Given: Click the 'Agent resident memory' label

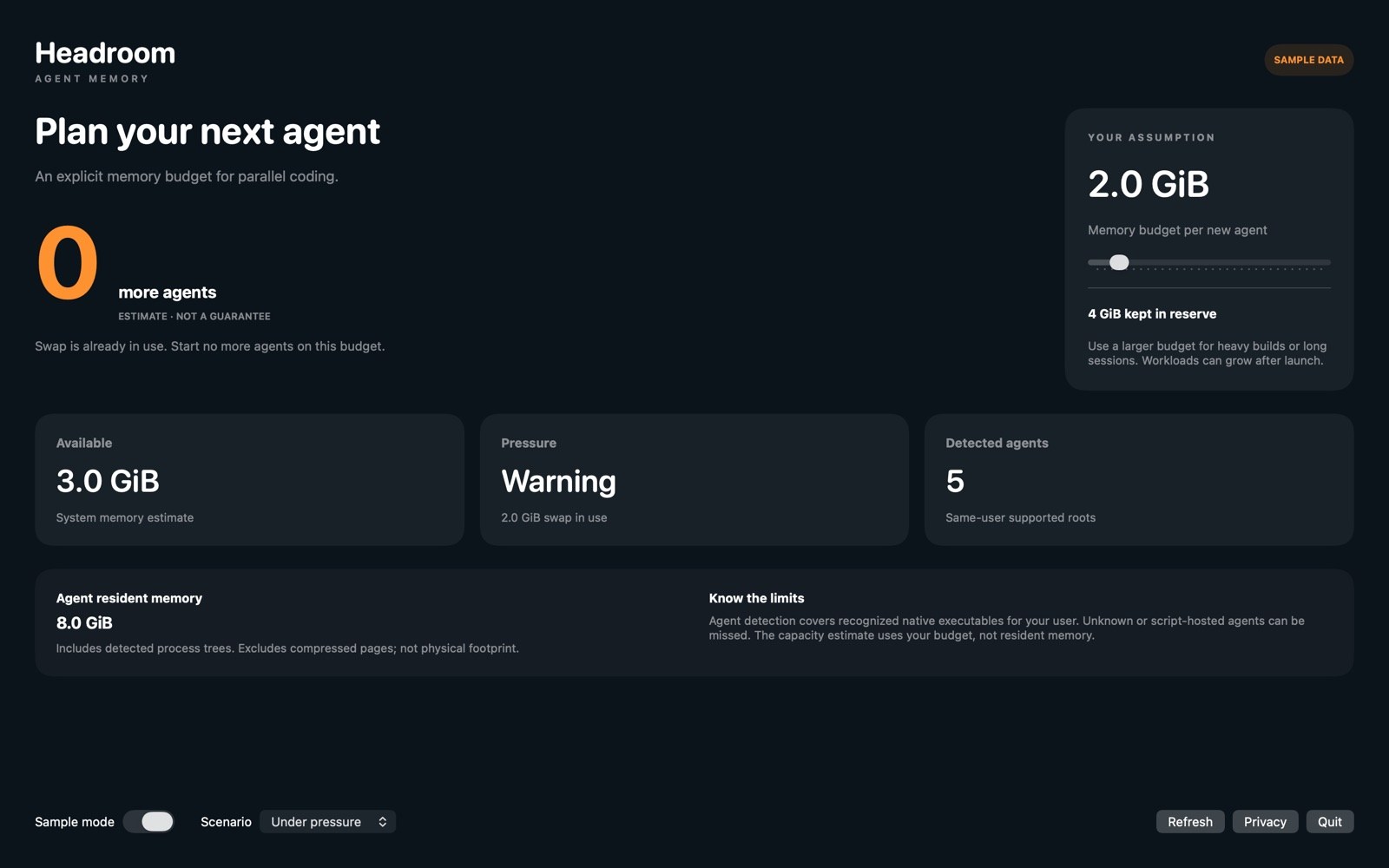Looking at the screenshot, I should (x=129, y=598).
